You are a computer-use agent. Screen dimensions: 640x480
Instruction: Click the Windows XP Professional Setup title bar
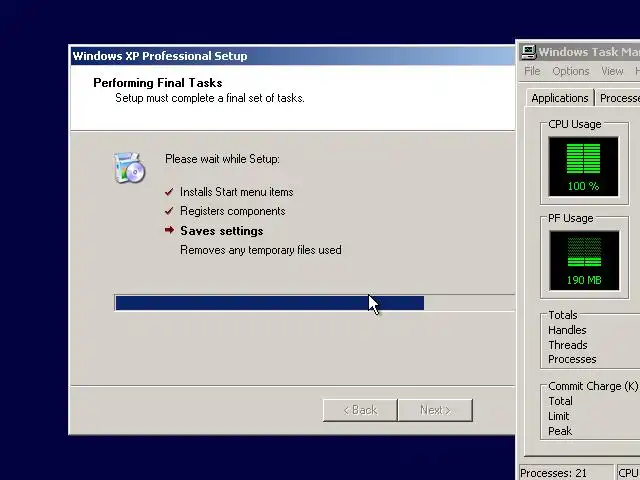tap(293, 56)
